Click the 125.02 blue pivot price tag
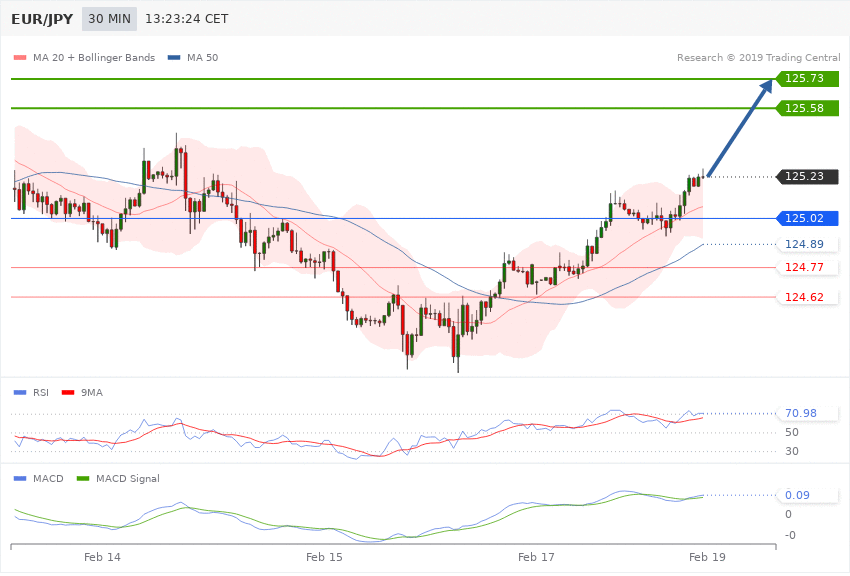850x576 pixels. tap(808, 218)
